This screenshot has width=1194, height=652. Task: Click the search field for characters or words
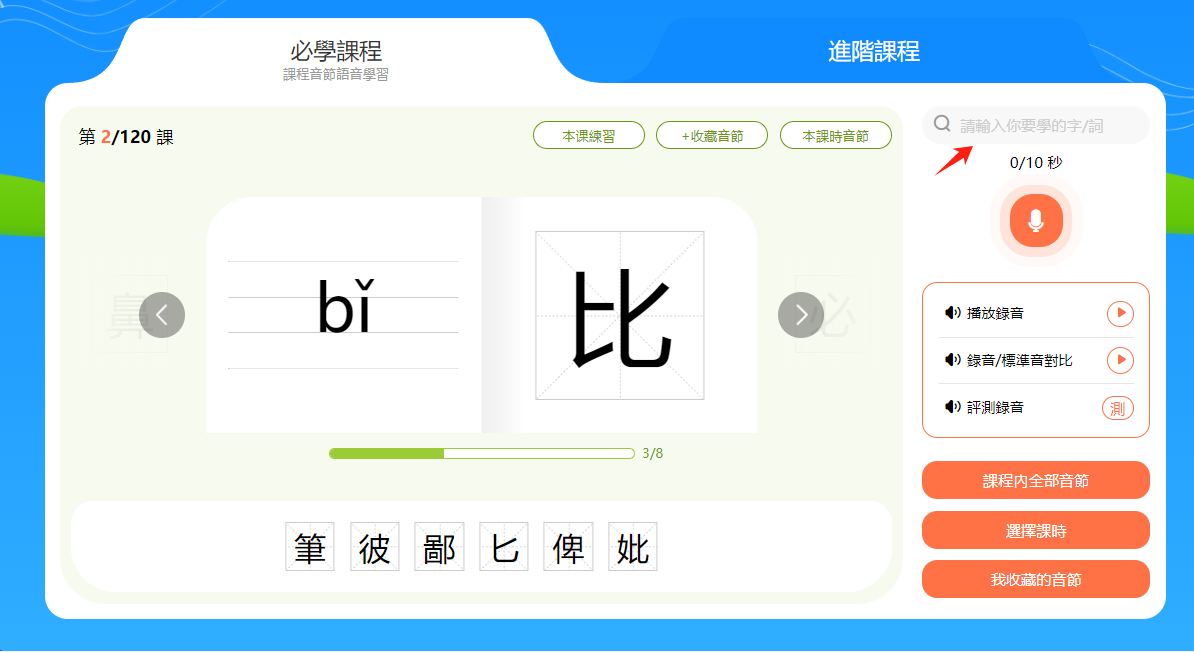1036,125
